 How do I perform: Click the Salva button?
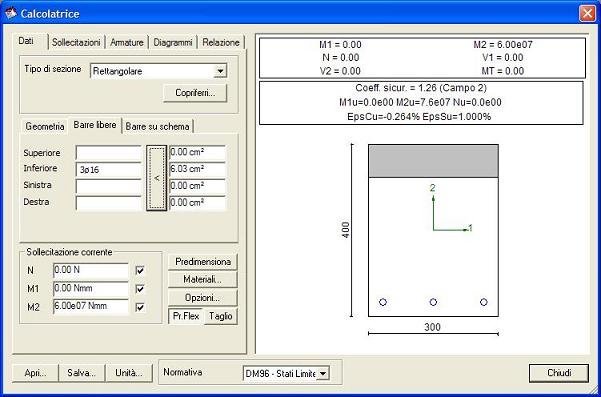tap(81, 373)
